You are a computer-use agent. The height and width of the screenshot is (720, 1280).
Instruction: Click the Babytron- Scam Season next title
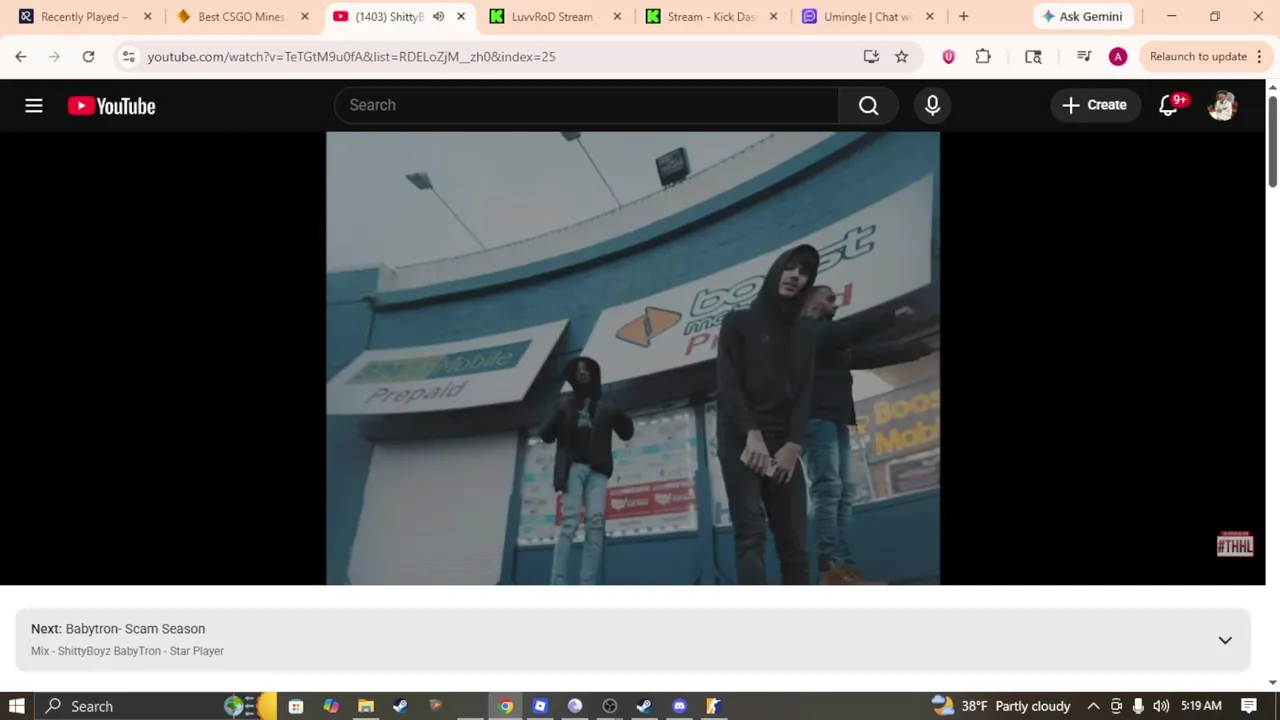(x=135, y=629)
